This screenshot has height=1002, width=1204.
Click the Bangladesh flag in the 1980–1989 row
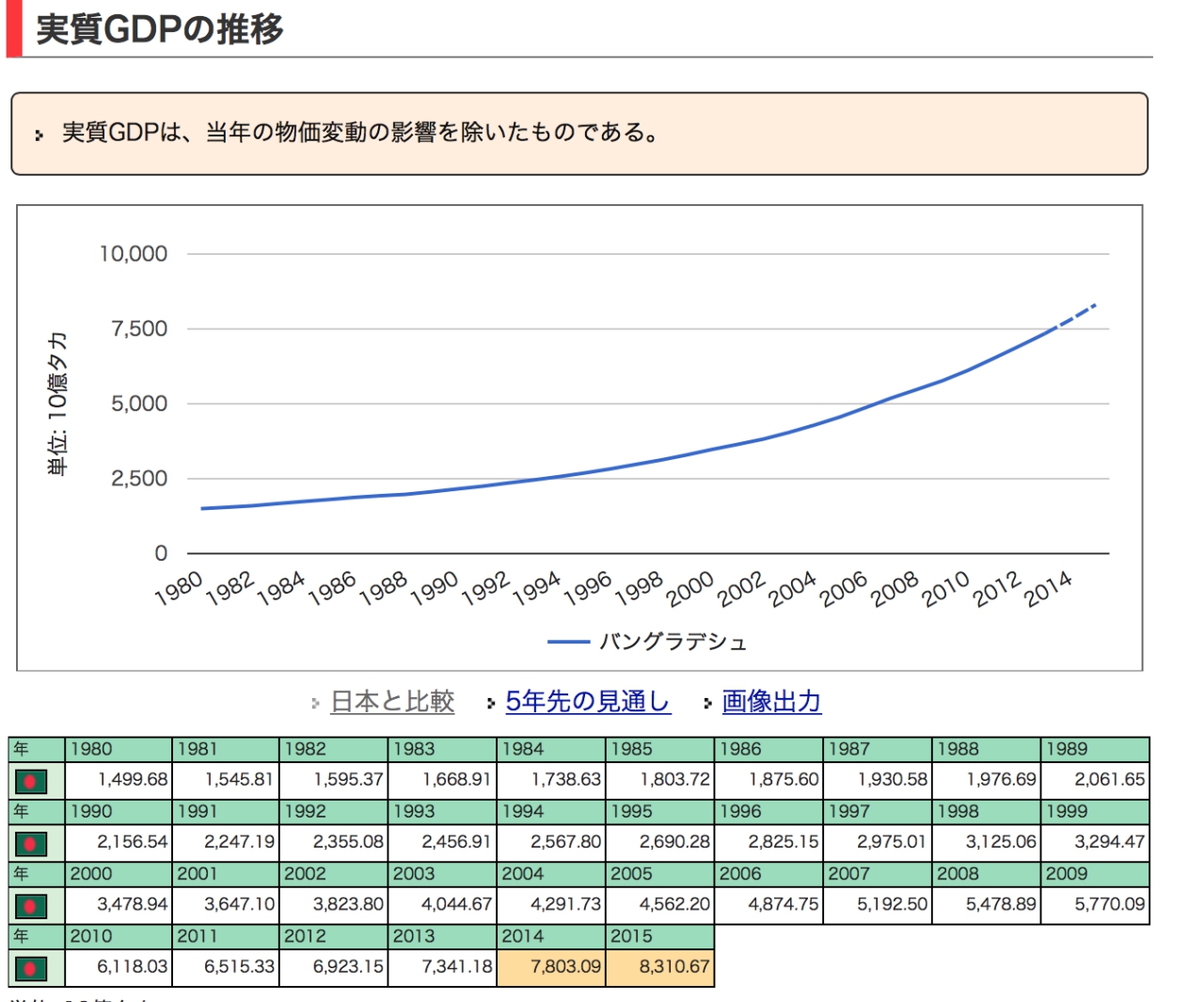click(x=31, y=781)
